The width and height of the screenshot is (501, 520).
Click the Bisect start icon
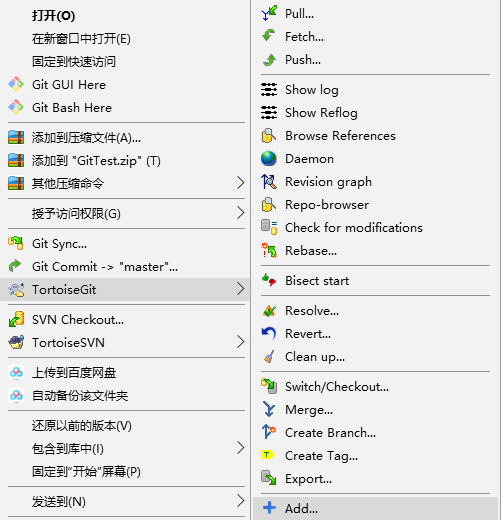269,280
